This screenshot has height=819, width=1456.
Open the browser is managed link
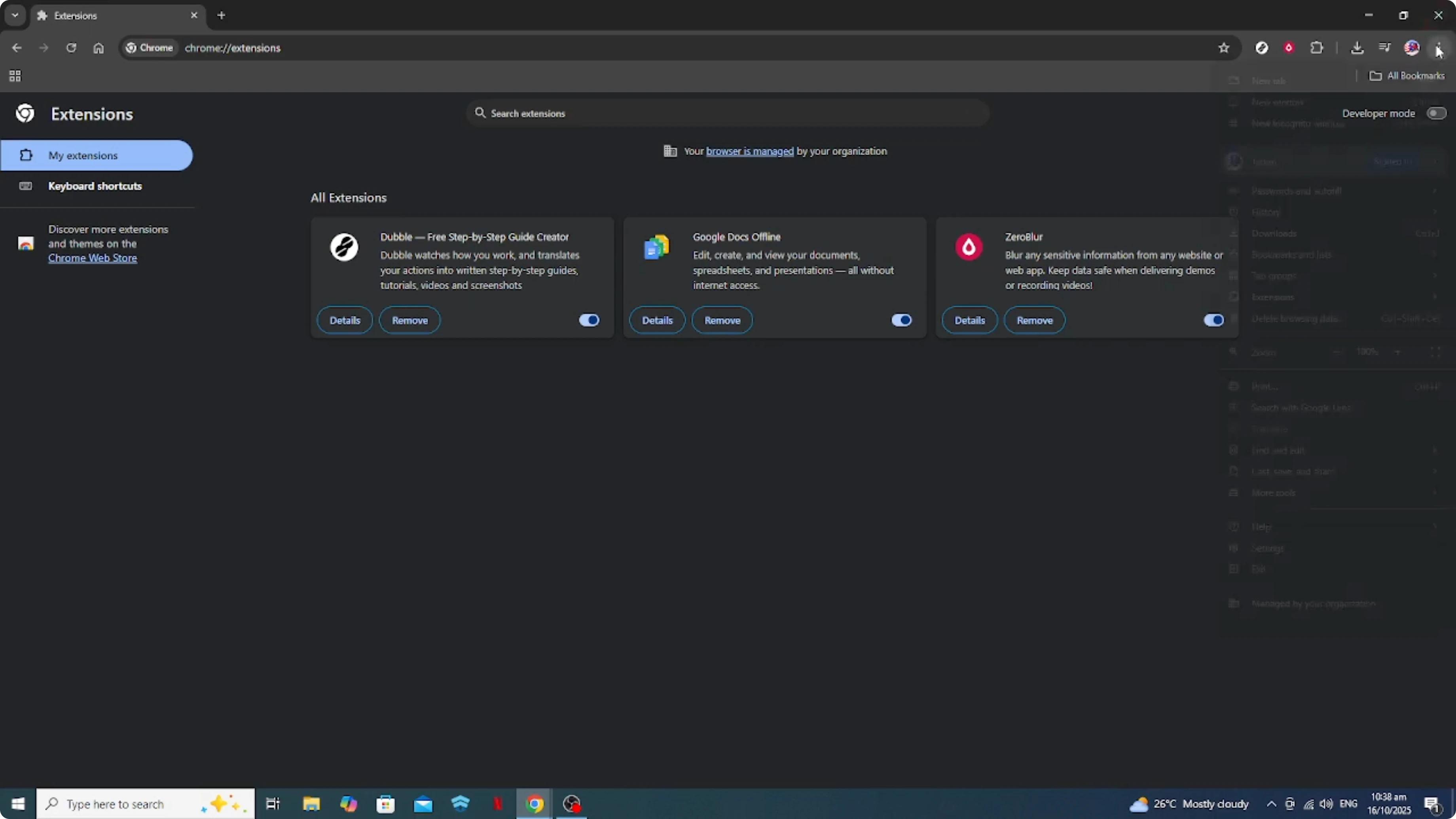750,151
